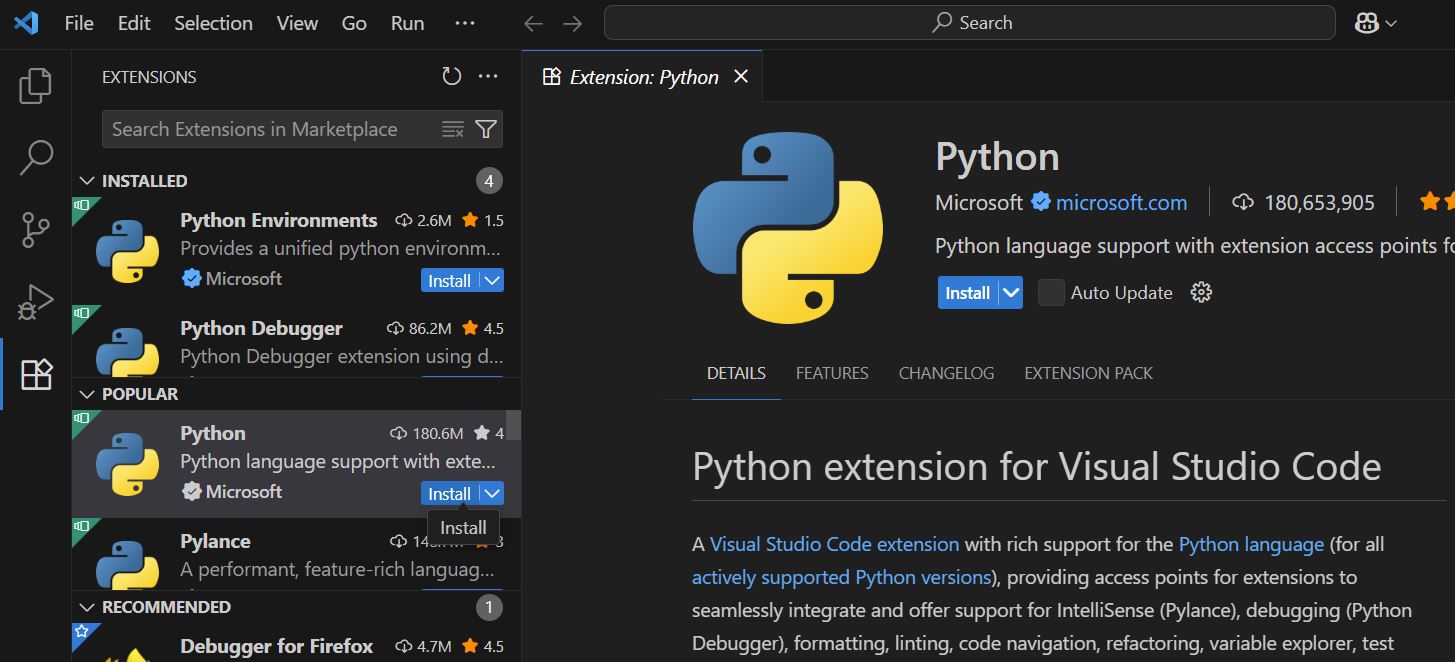Viewport: 1455px width, 662px height.
Task: Open the Copilot dropdown chevron
Action: click(x=1391, y=23)
